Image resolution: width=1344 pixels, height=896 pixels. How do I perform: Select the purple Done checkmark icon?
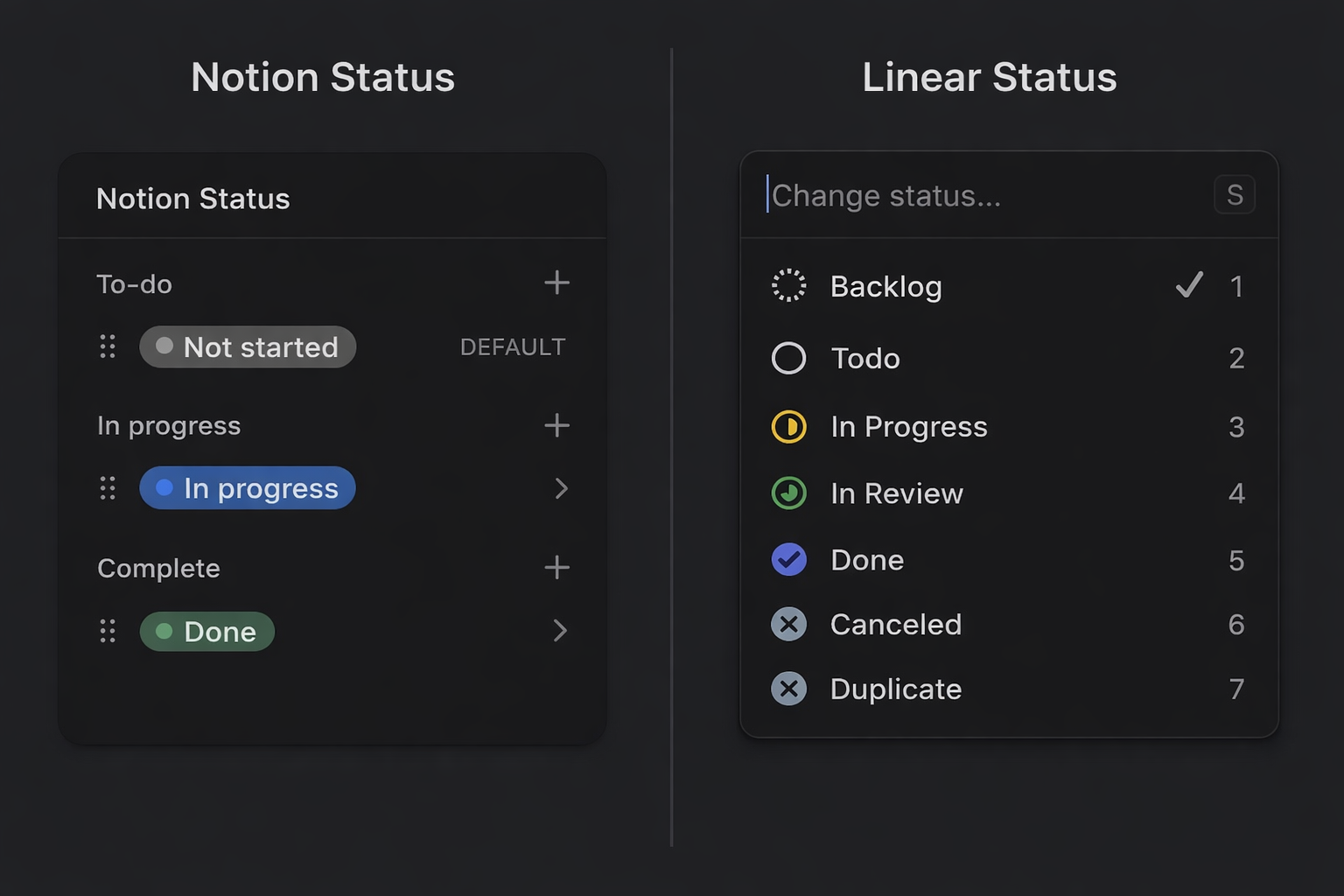[x=788, y=559]
